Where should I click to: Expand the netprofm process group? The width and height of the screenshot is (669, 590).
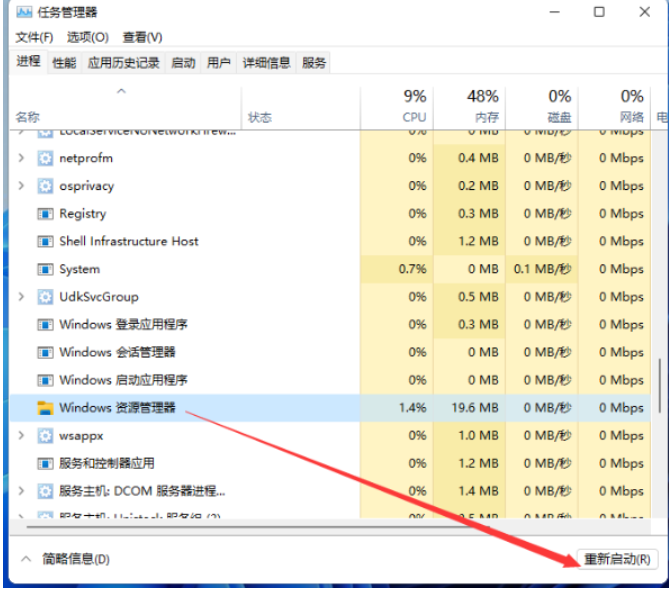click(x=22, y=158)
